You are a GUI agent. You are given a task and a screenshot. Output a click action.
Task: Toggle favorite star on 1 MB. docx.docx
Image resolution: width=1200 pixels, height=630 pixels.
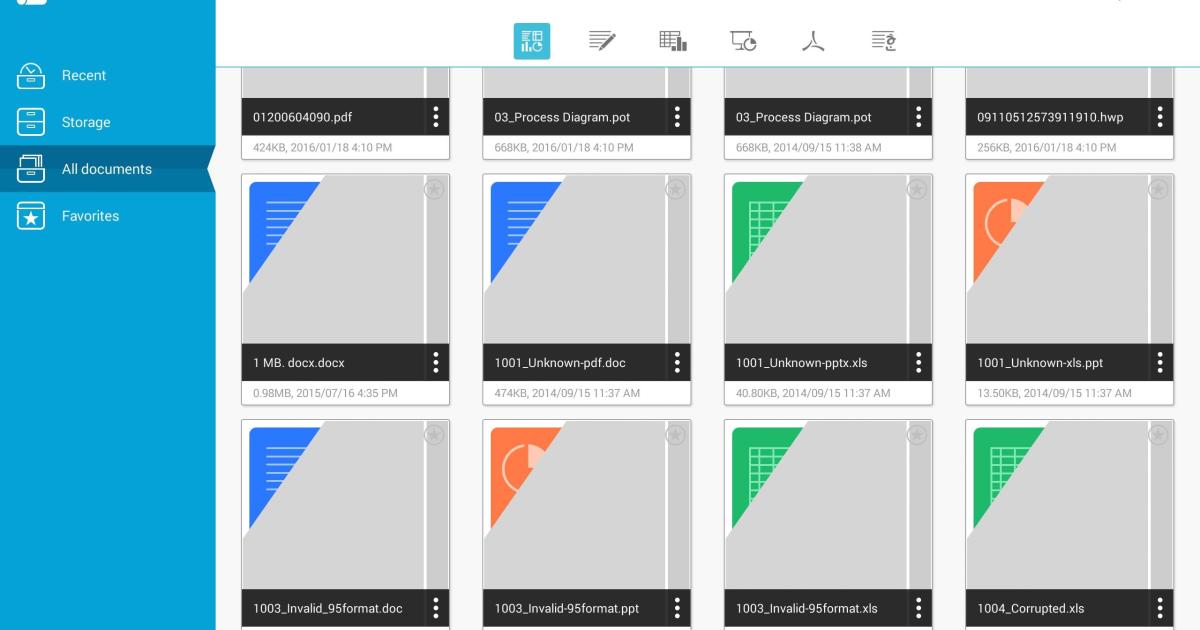434,189
